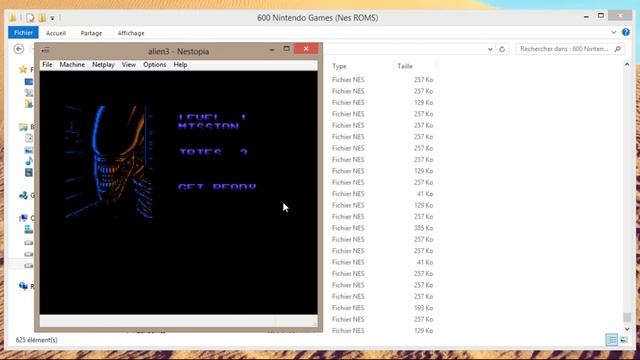
Task: Minimize the 600 Nintendo Games Explorer window
Action: click(586, 16)
